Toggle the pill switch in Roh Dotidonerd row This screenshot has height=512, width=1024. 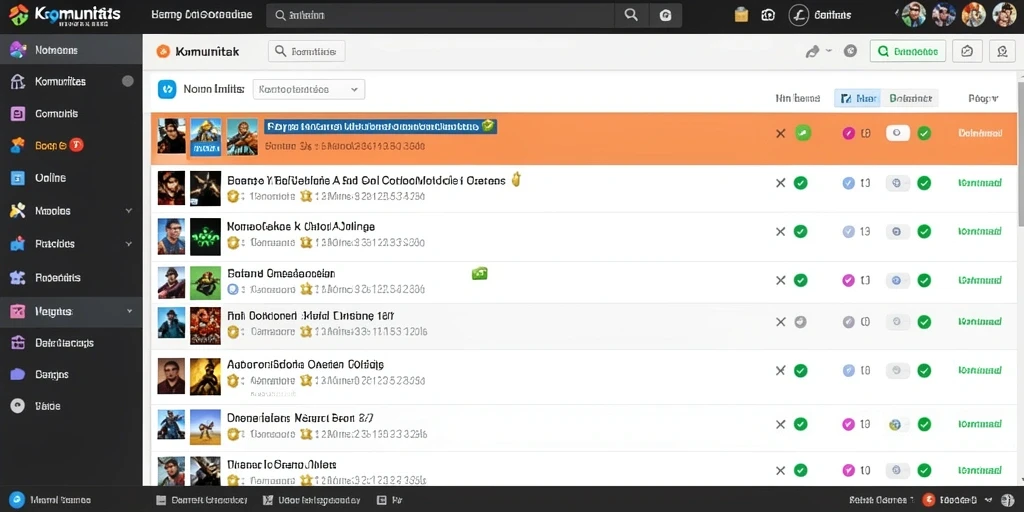[898, 321]
